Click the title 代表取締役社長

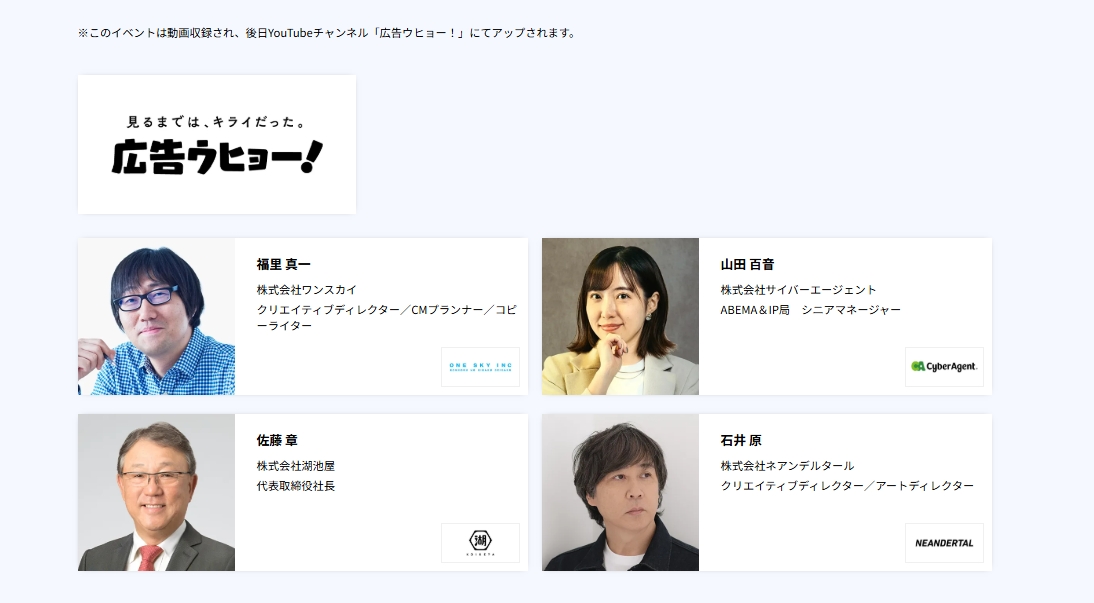[x=296, y=486]
